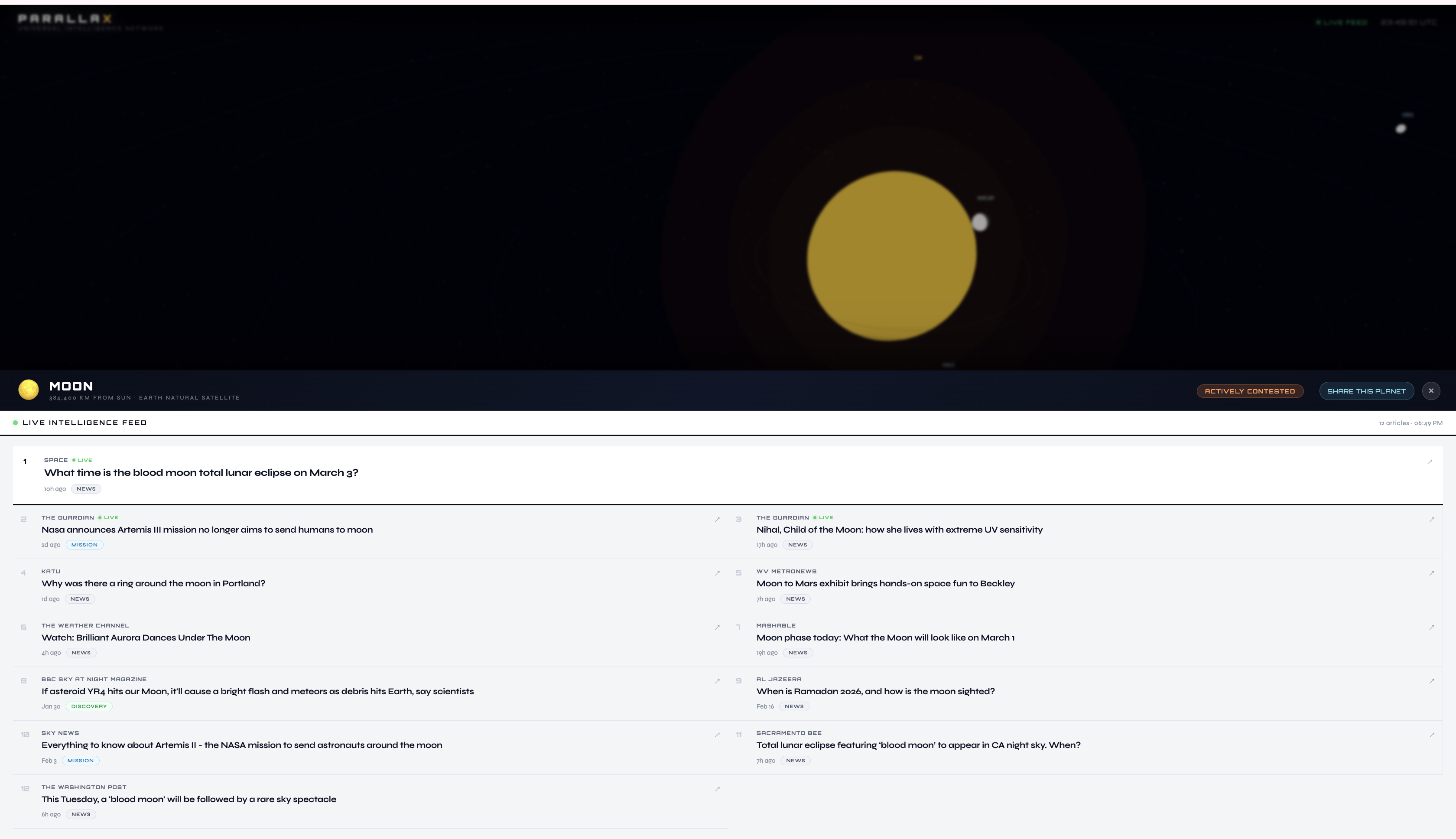The height and width of the screenshot is (839, 1456).
Task: Click the ACTIVELY CONTESTED badge
Action: (x=1250, y=391)
